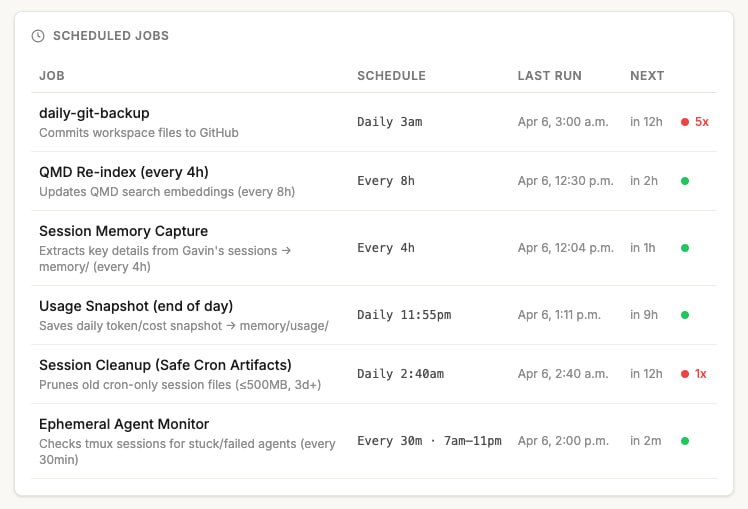The width and height of the screenshot is (748, 509).
Task: Click 'Prunes old cron-only session files' description
Action: click(180, 385)
